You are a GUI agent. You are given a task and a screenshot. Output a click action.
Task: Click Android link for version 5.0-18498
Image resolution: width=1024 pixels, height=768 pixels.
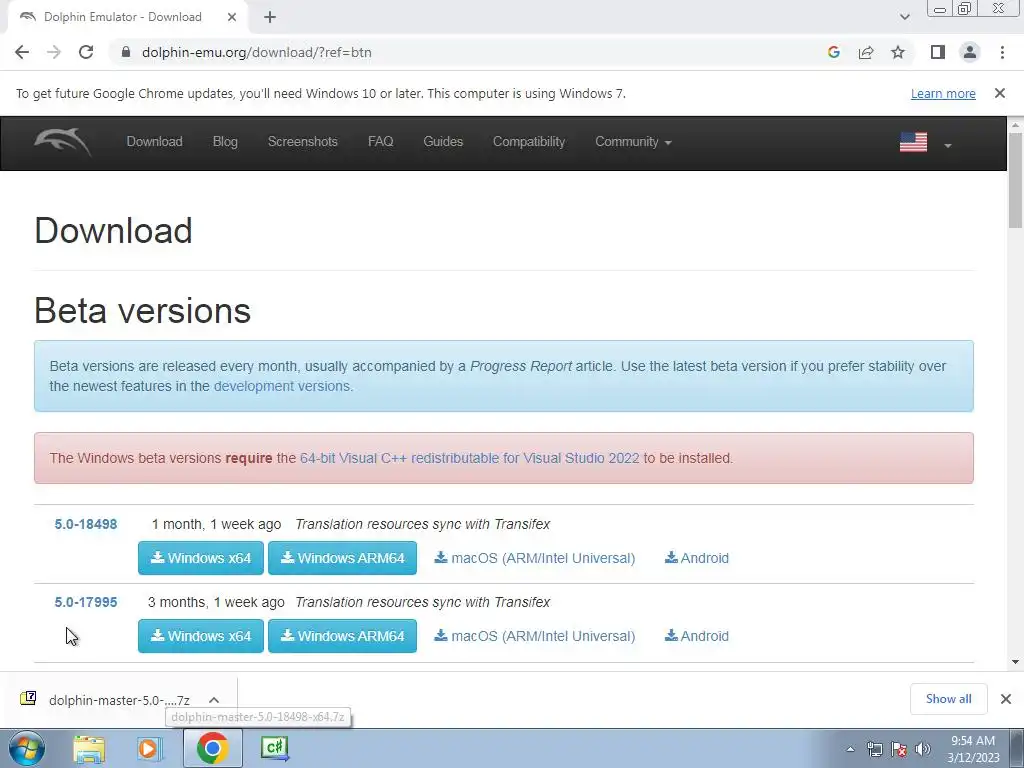(x=696, y=558)
